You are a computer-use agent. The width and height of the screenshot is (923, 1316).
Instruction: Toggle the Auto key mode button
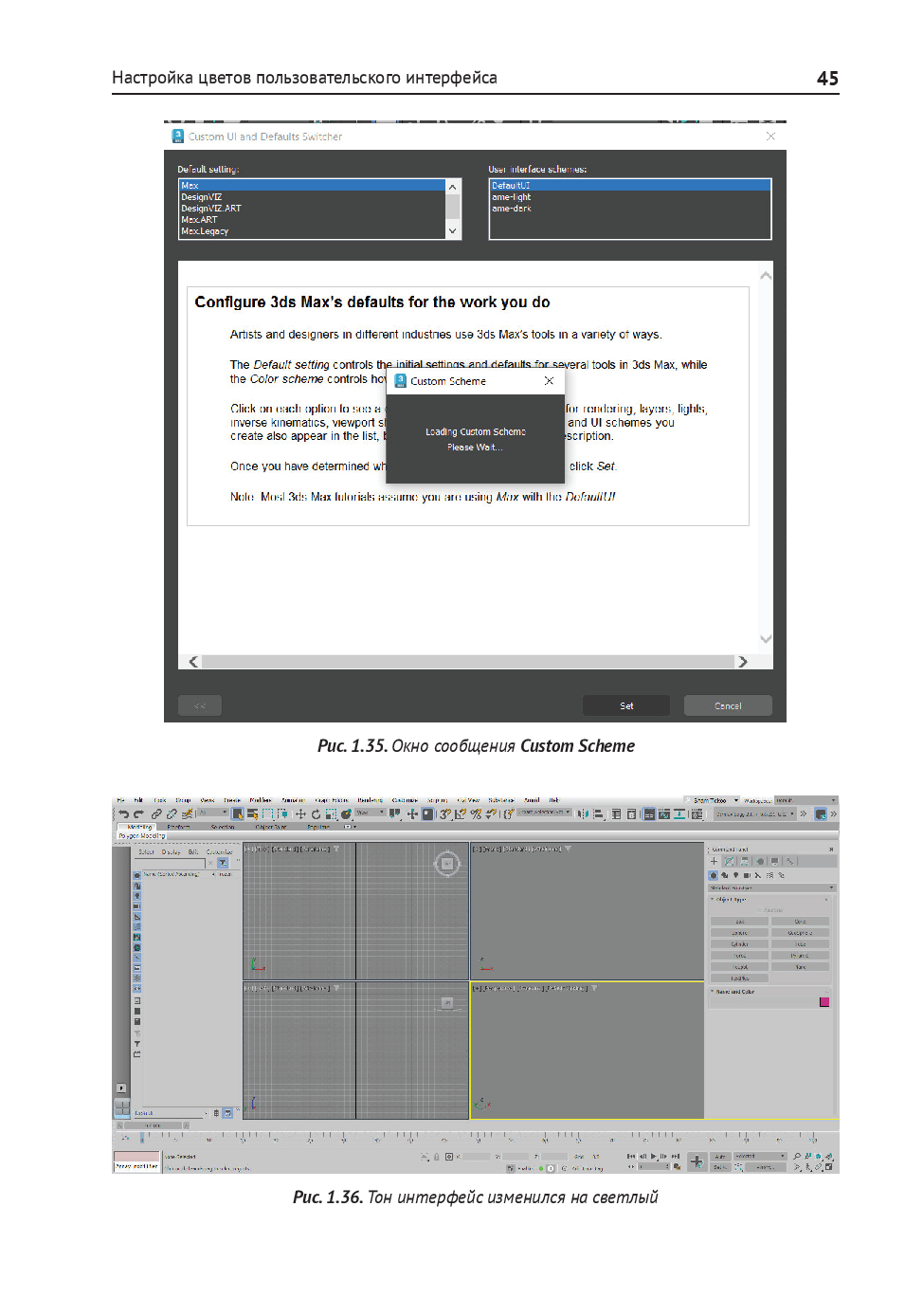(720, 1157)
